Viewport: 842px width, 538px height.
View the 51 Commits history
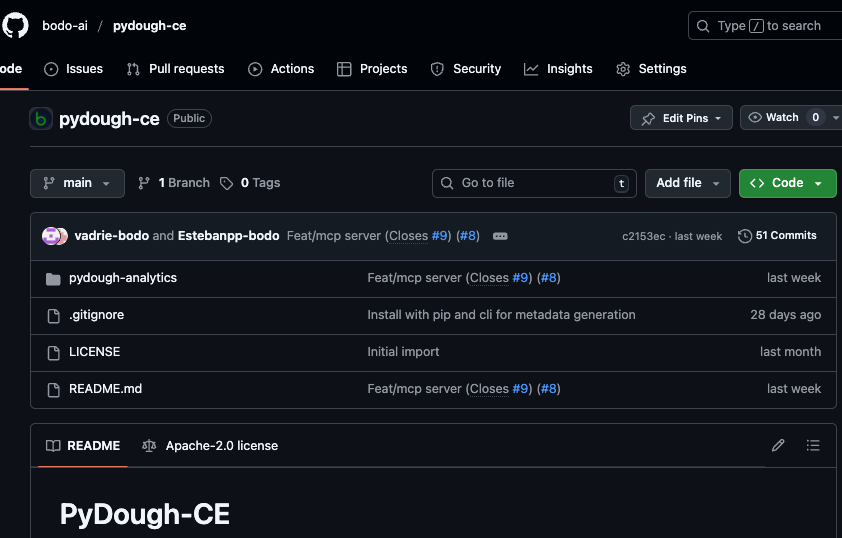778,236
